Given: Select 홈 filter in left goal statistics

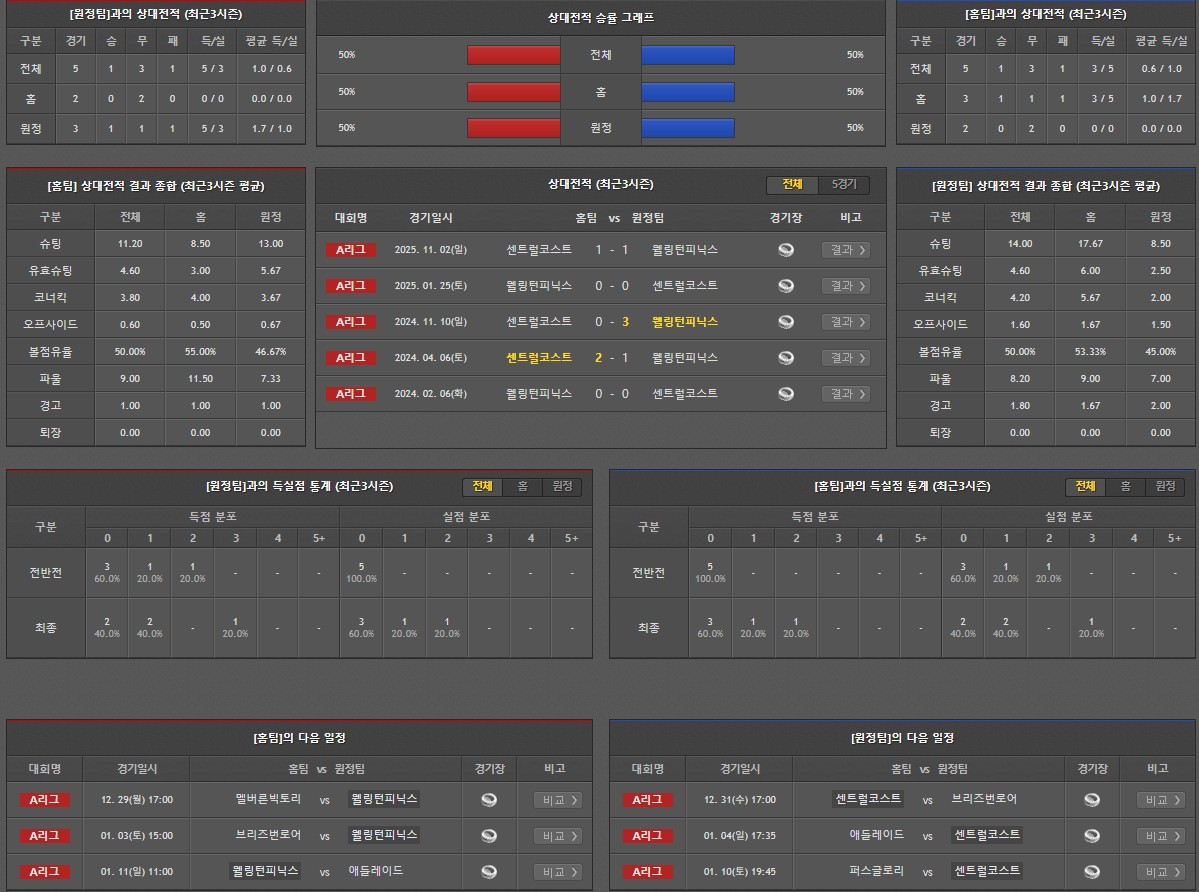Looking at the screenshot, I should pos(522,487).
